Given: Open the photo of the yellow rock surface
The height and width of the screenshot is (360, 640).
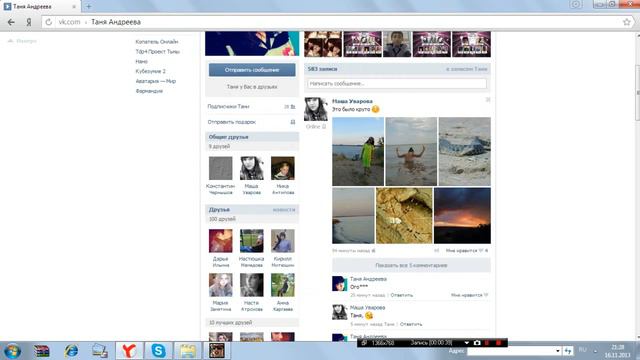Looking at the screenshot, I should [x=404, y=216].
